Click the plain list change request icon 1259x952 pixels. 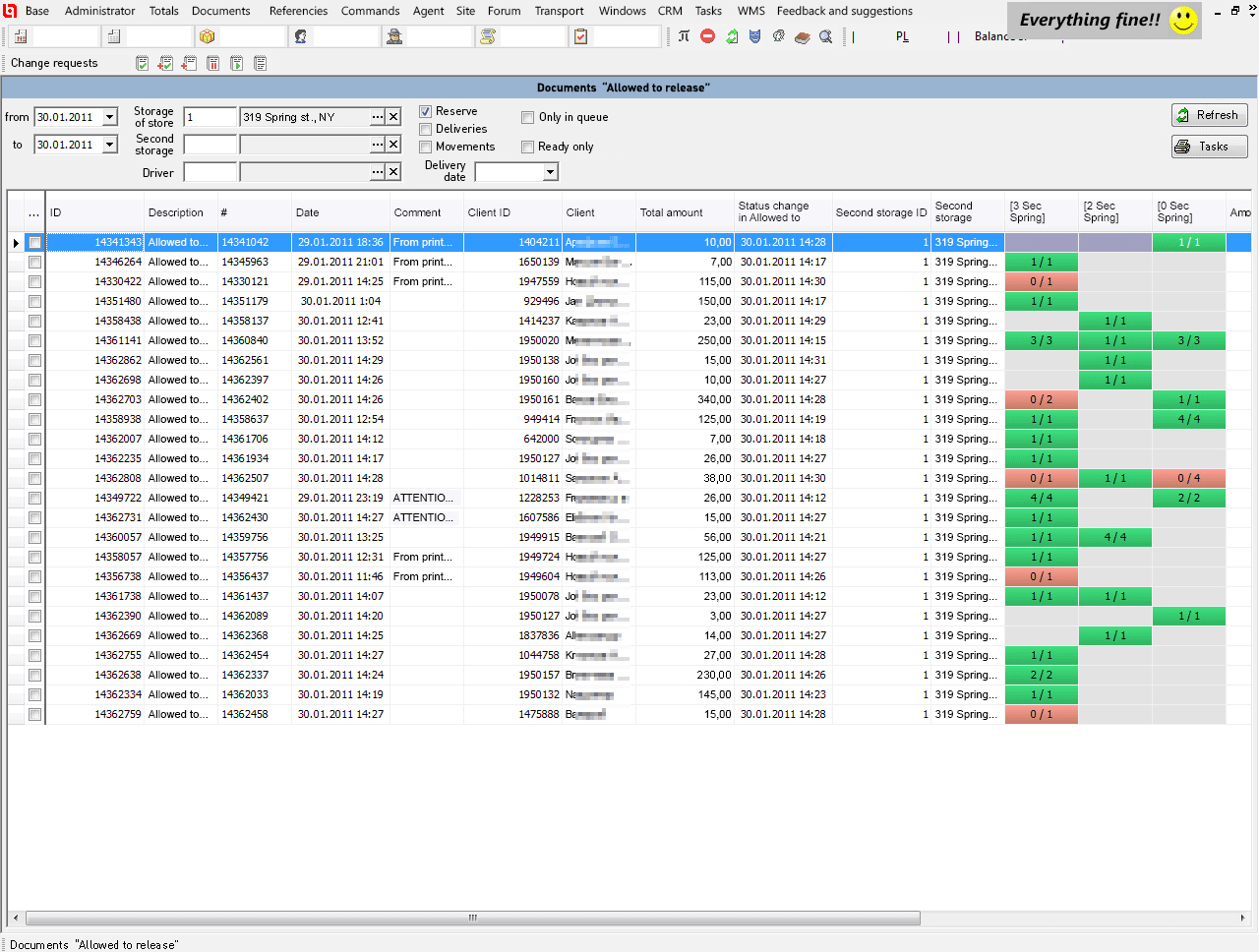pos(261,63)
